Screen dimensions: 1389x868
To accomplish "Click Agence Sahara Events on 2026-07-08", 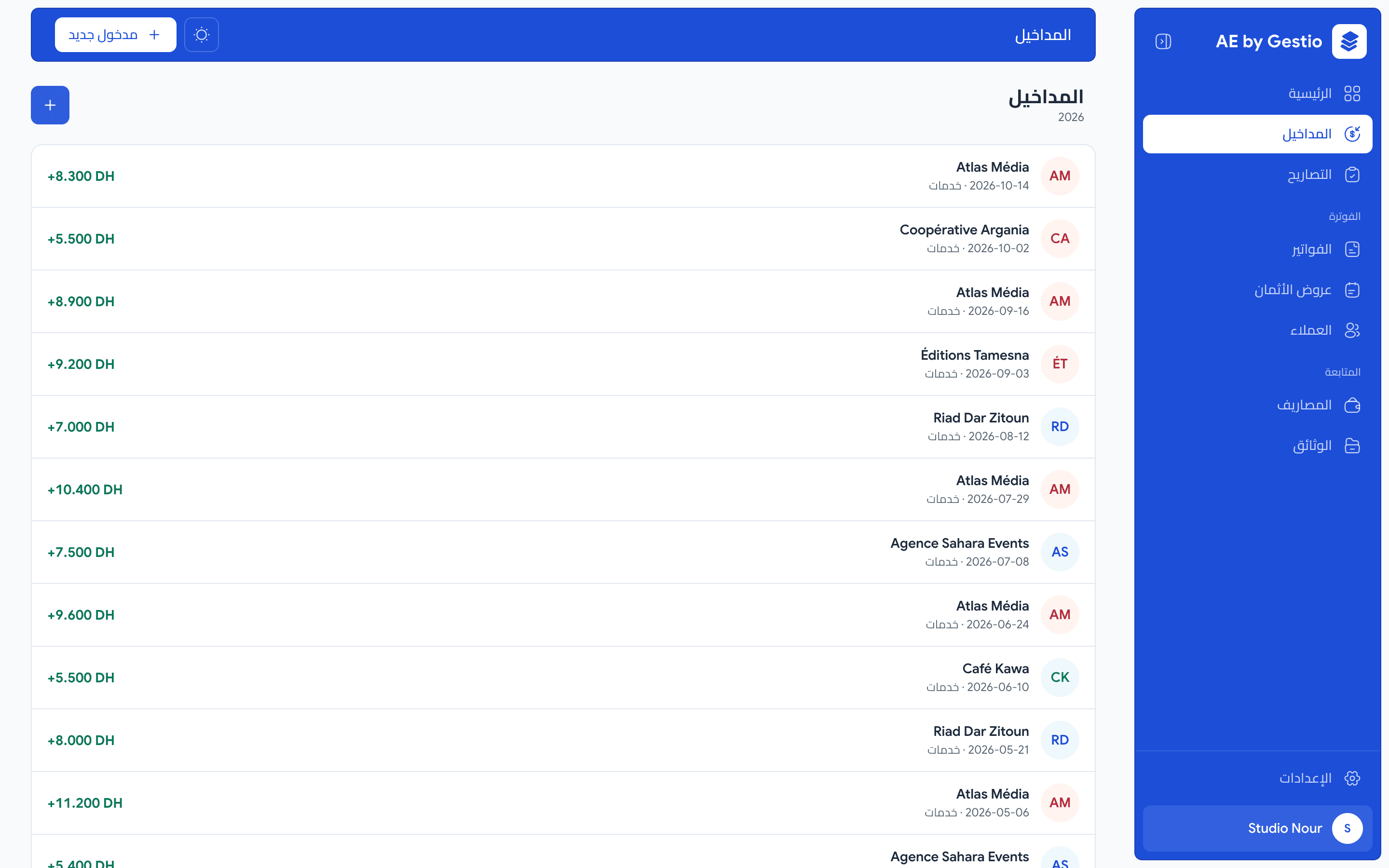I will point(959,543).
